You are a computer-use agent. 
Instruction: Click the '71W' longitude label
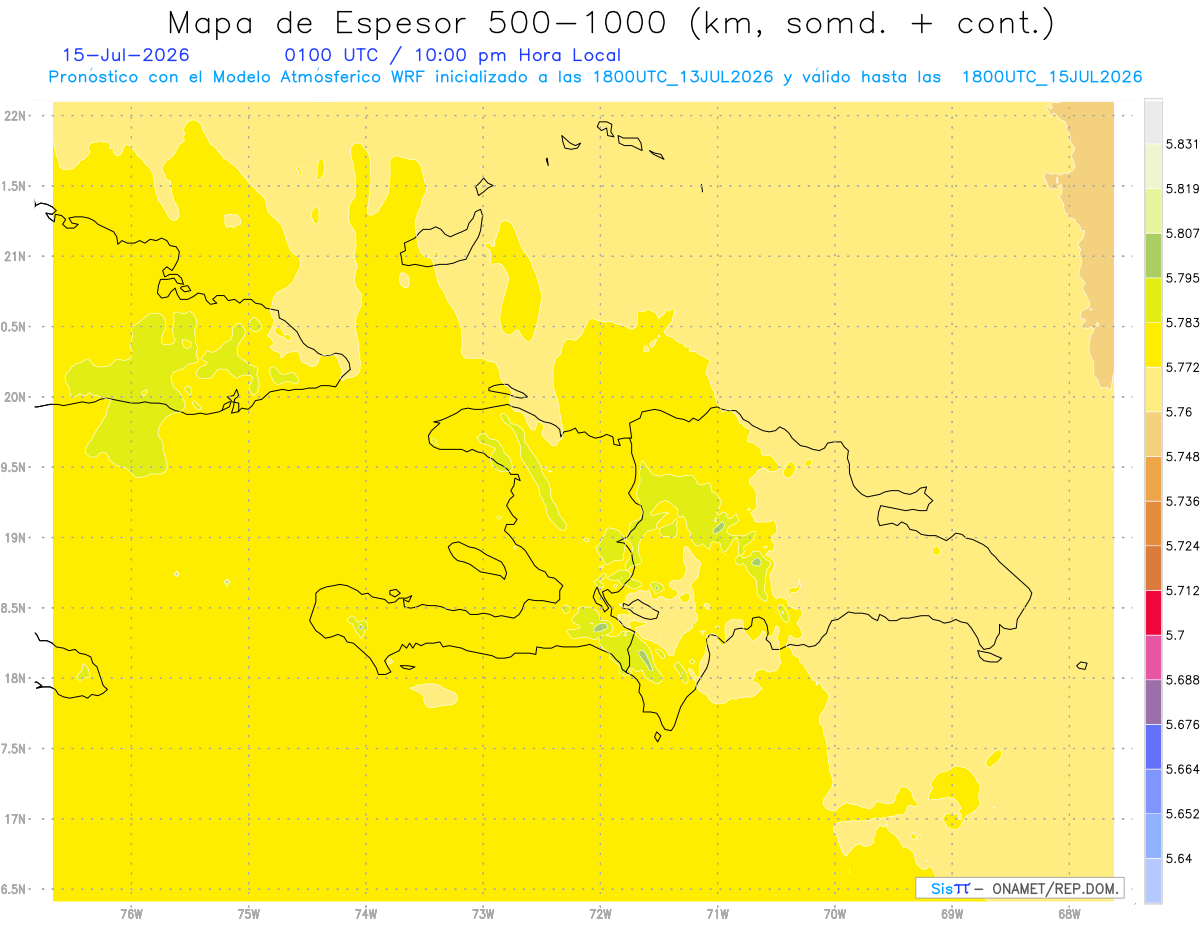pyautogui.click(x=717, y=914)
